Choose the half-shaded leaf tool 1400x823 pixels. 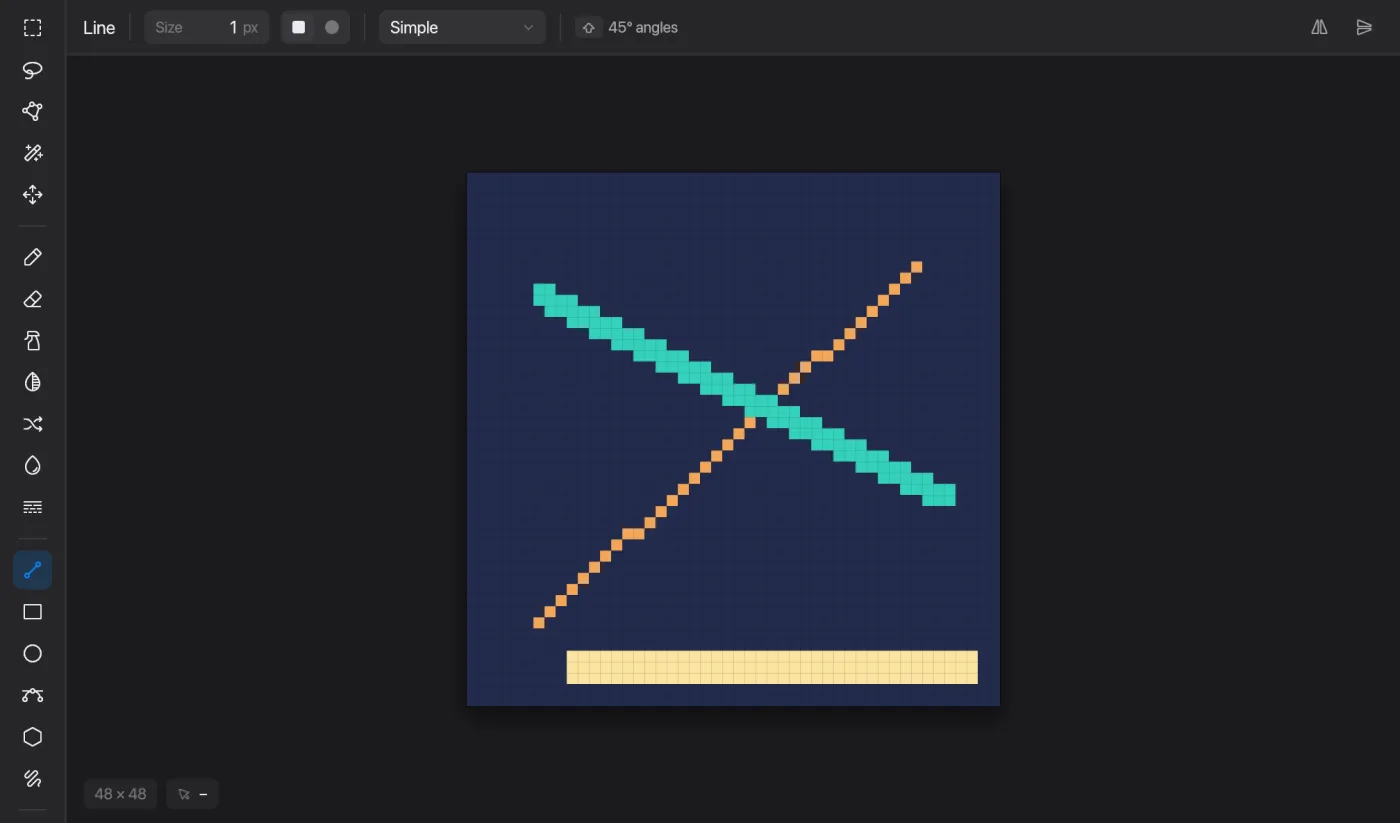pyautogui.click(x=32, y=382)
